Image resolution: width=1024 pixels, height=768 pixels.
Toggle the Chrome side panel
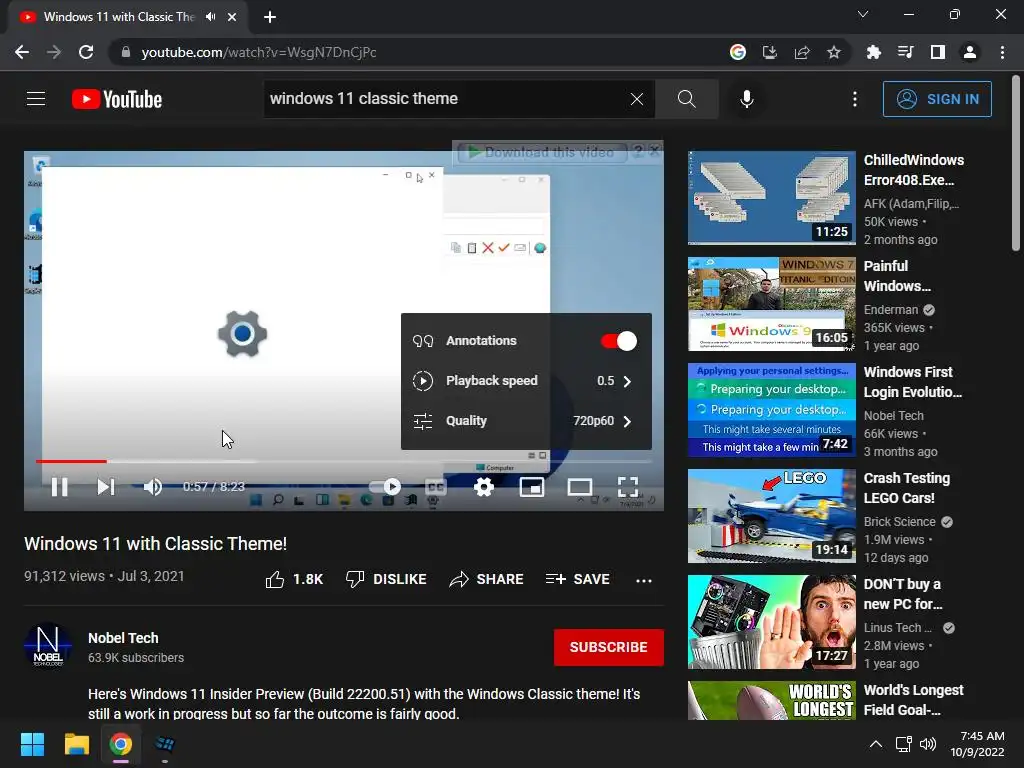click(937, 52)
